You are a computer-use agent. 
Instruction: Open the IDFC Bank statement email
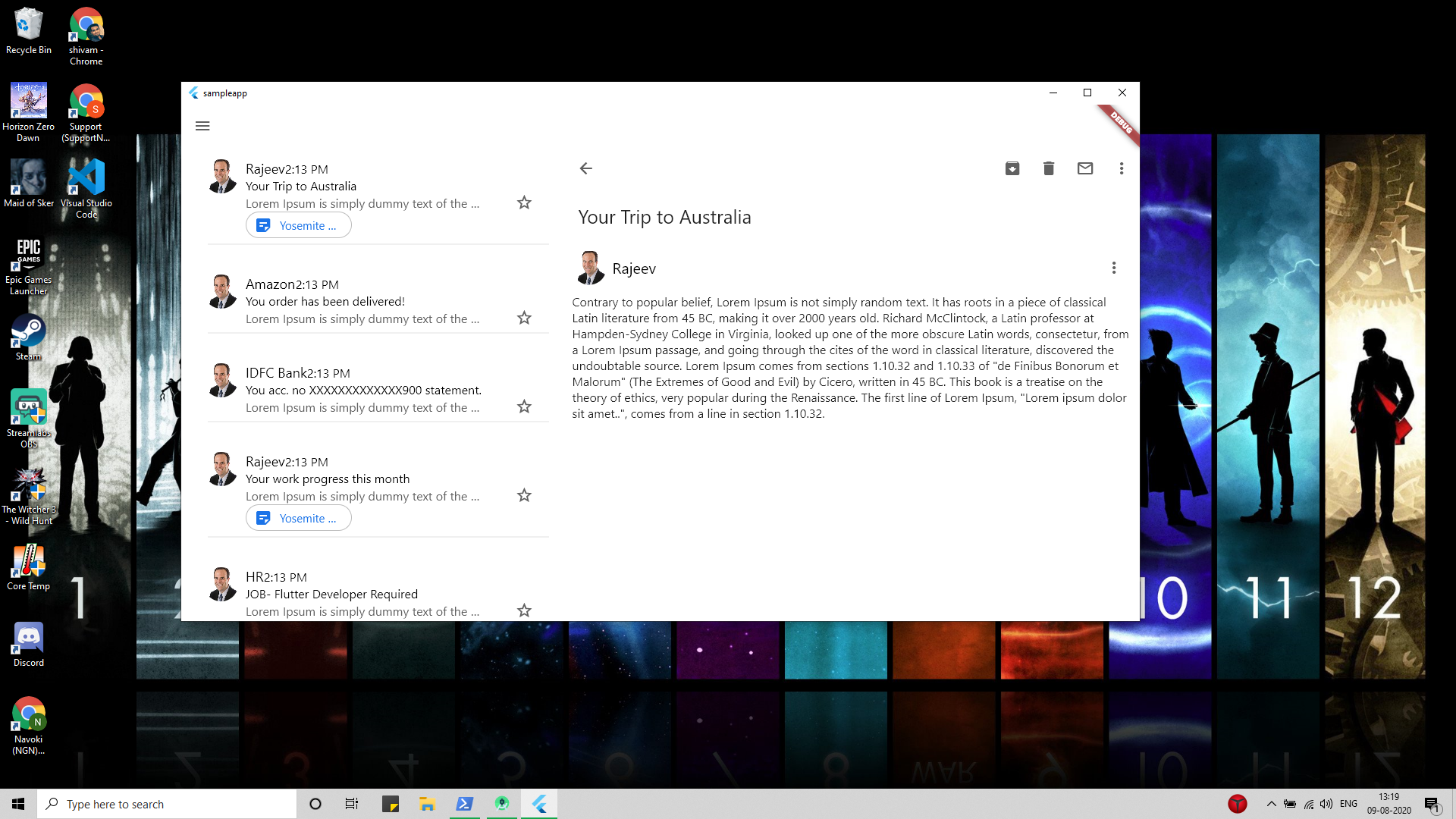point(362,390)
